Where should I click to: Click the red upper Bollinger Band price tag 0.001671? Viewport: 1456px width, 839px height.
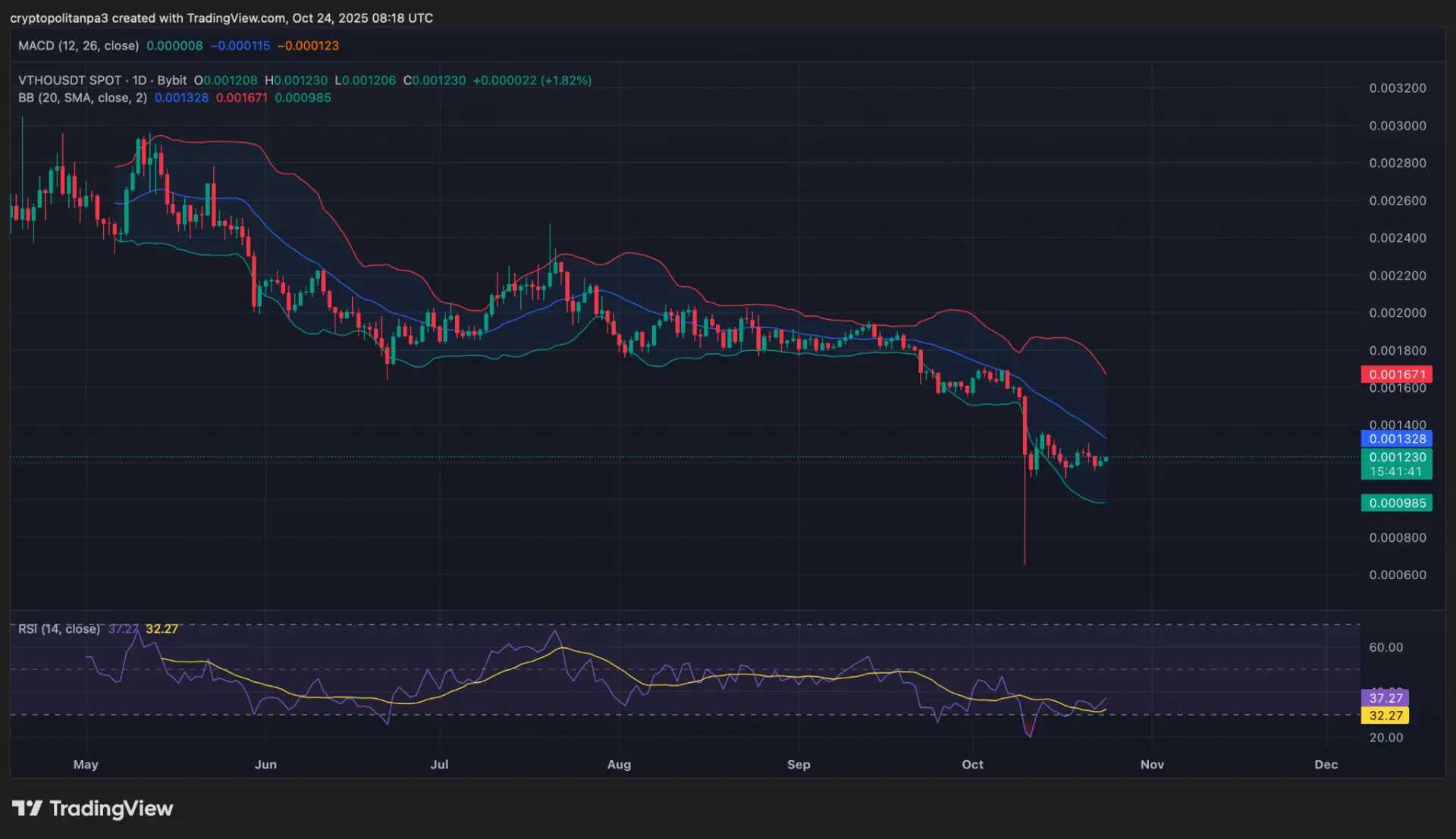tap(1396, 374)
